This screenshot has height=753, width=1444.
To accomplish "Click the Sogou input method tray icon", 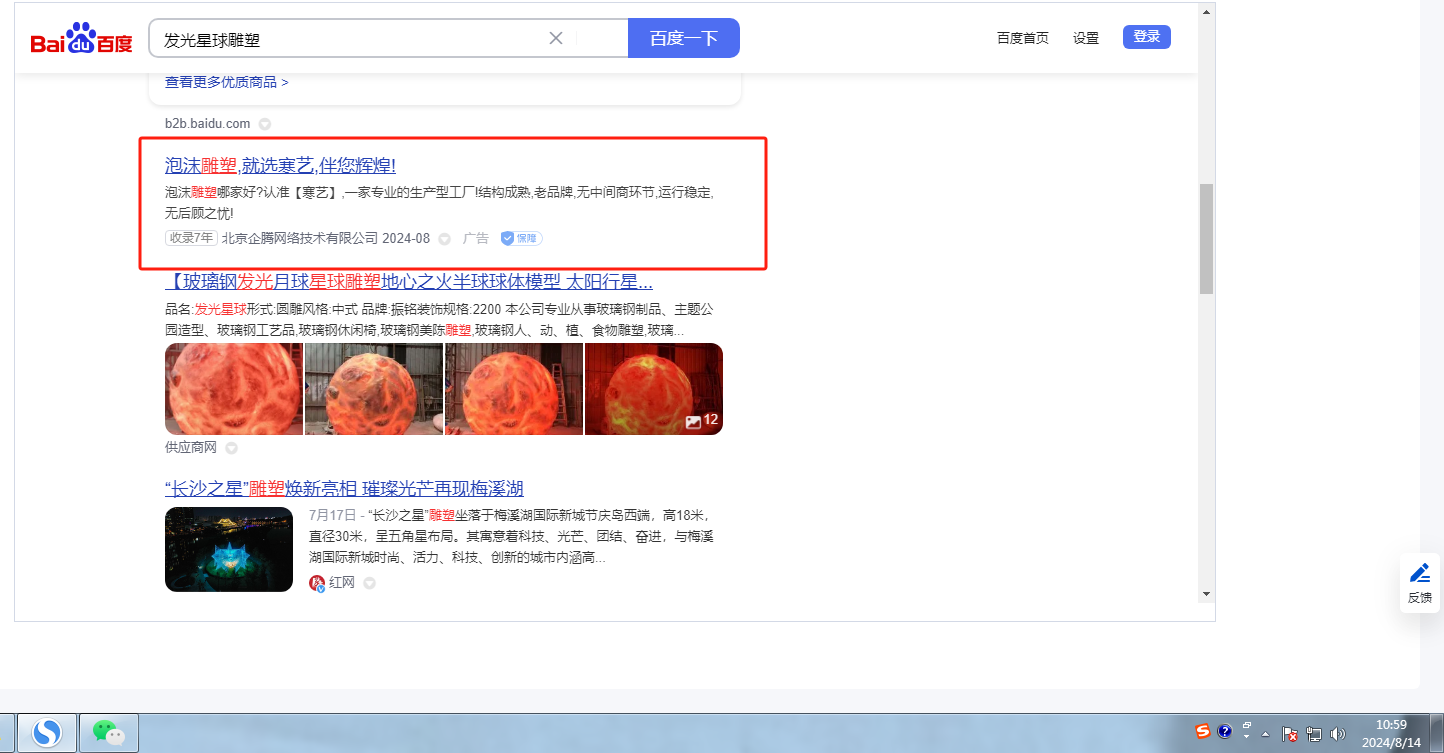I will pyautogui.click(x=1204, y=732).
